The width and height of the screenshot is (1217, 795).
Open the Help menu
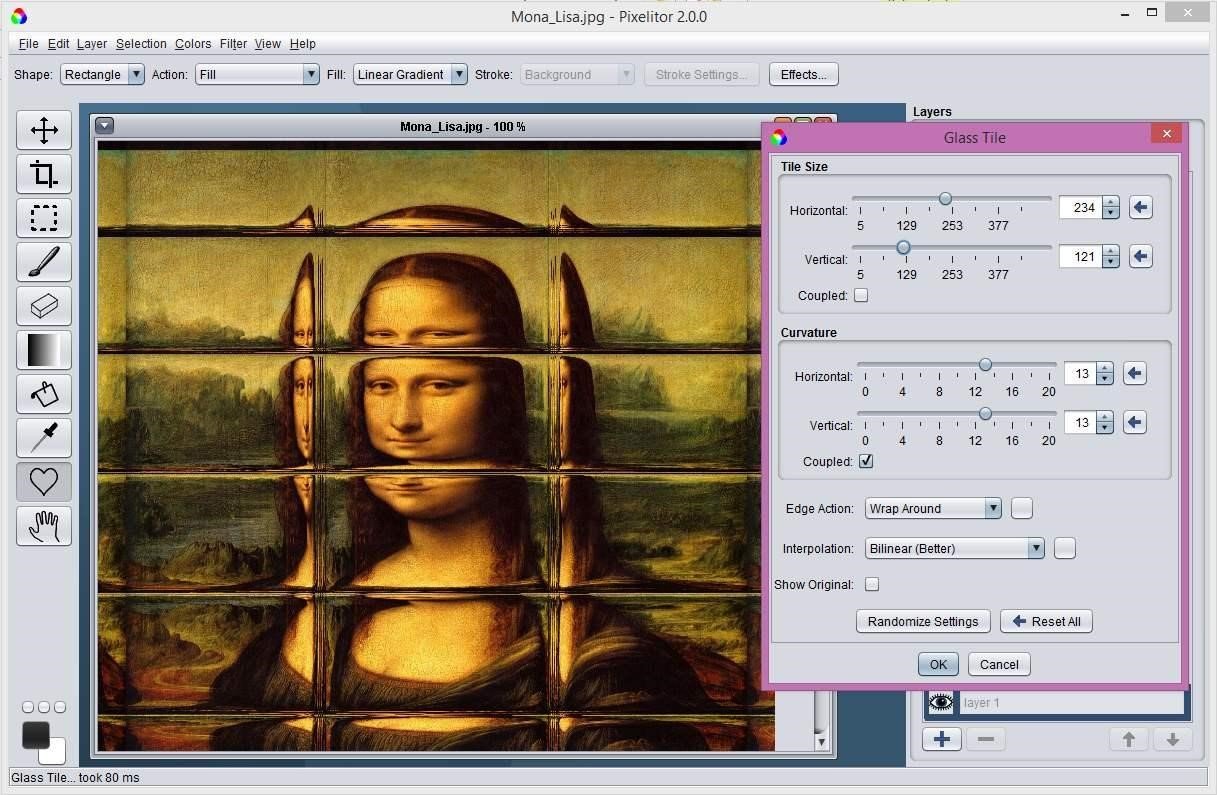pyautogui.click(x=302, y=43)
